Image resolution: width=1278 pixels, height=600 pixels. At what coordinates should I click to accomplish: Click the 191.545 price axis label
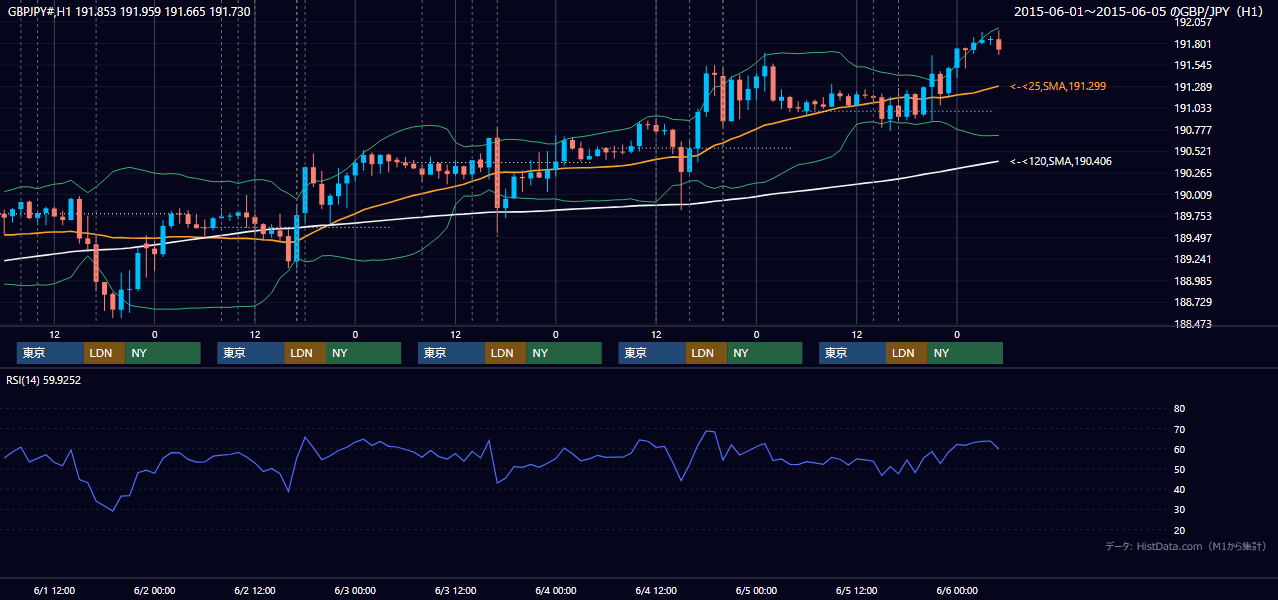pyautogui.click(x=1192, y=66)
